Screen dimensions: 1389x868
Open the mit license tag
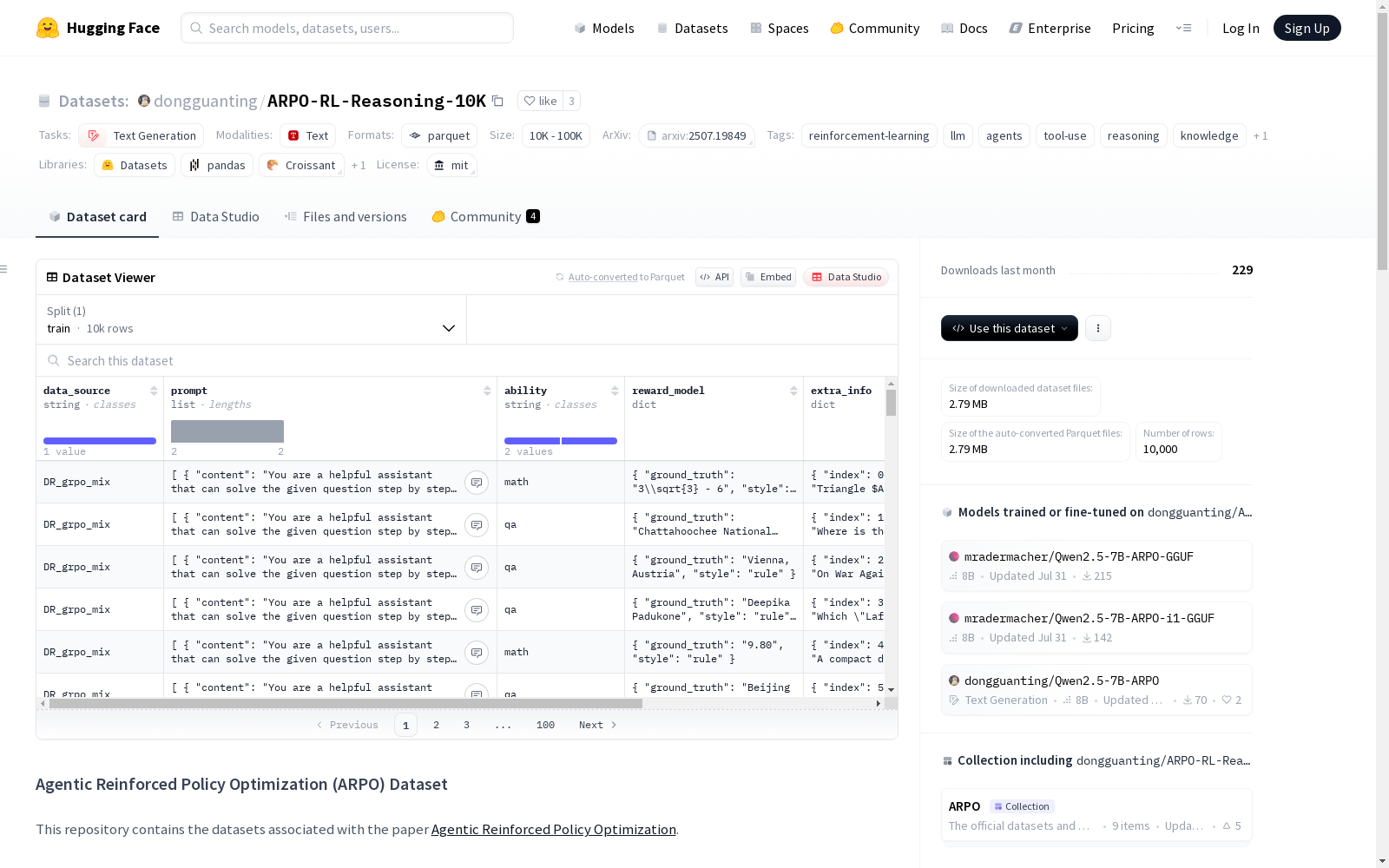coord(451,166)
